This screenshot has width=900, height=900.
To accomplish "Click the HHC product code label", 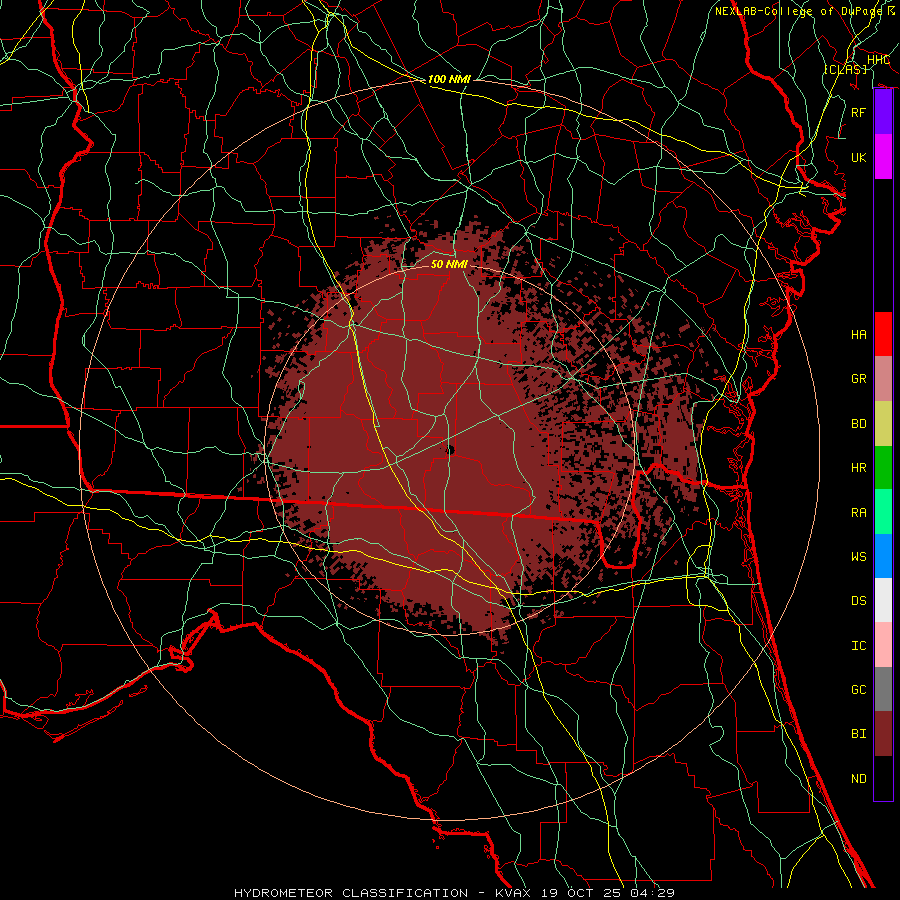I will click(x=878, y=60).
